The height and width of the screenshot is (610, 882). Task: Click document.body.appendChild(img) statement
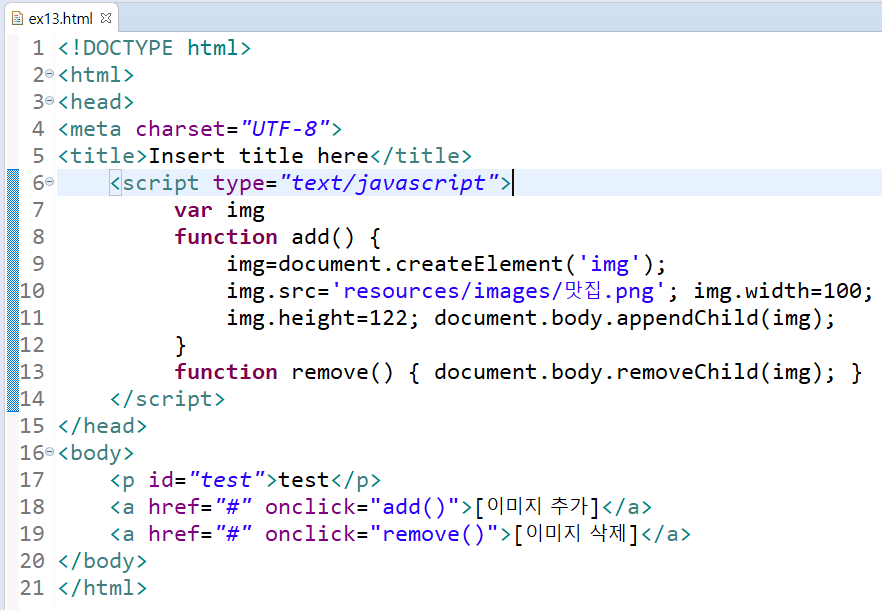[634, 319]
